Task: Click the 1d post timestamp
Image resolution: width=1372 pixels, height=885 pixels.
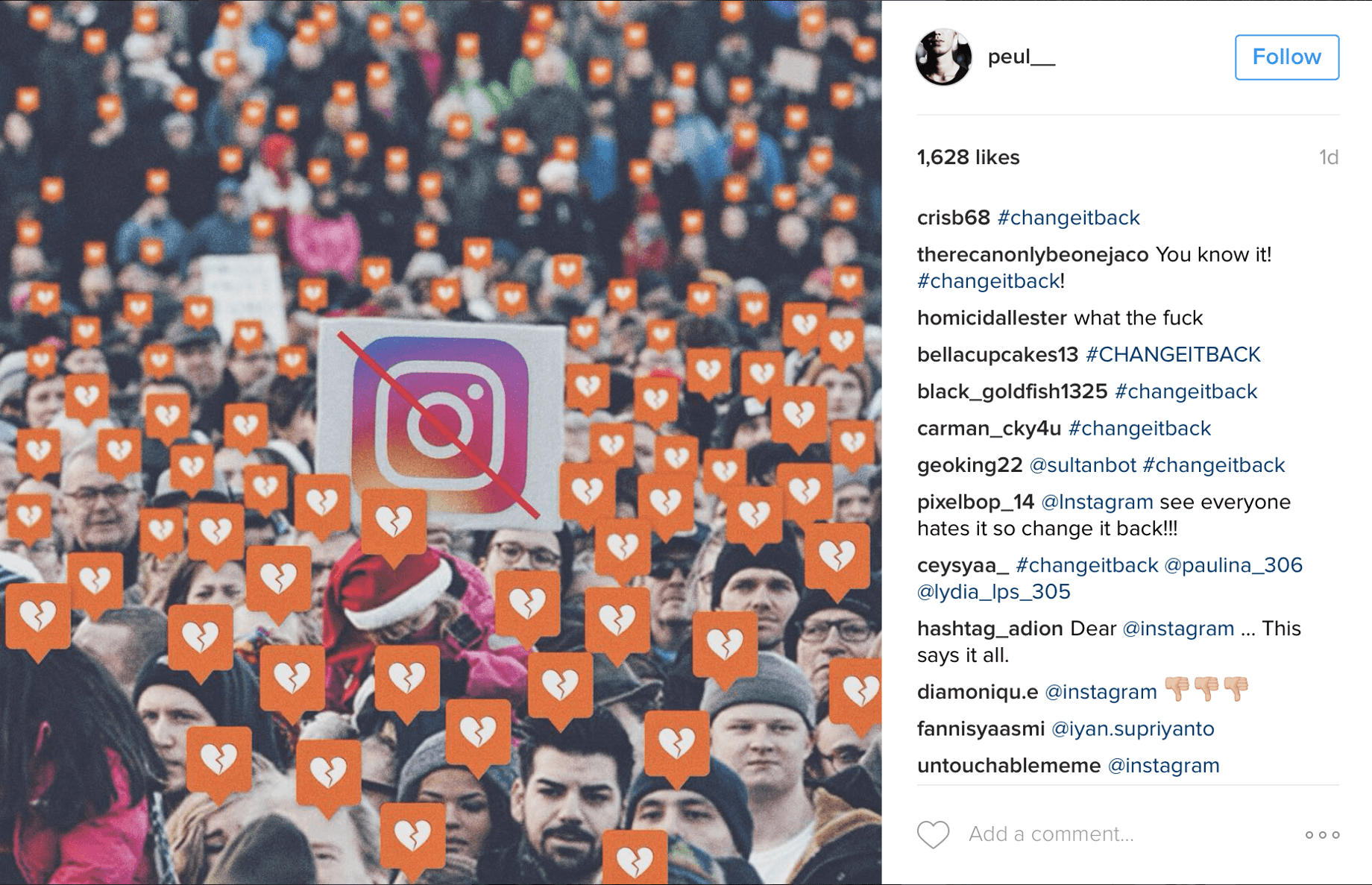Action: [x=1328, y=157]
